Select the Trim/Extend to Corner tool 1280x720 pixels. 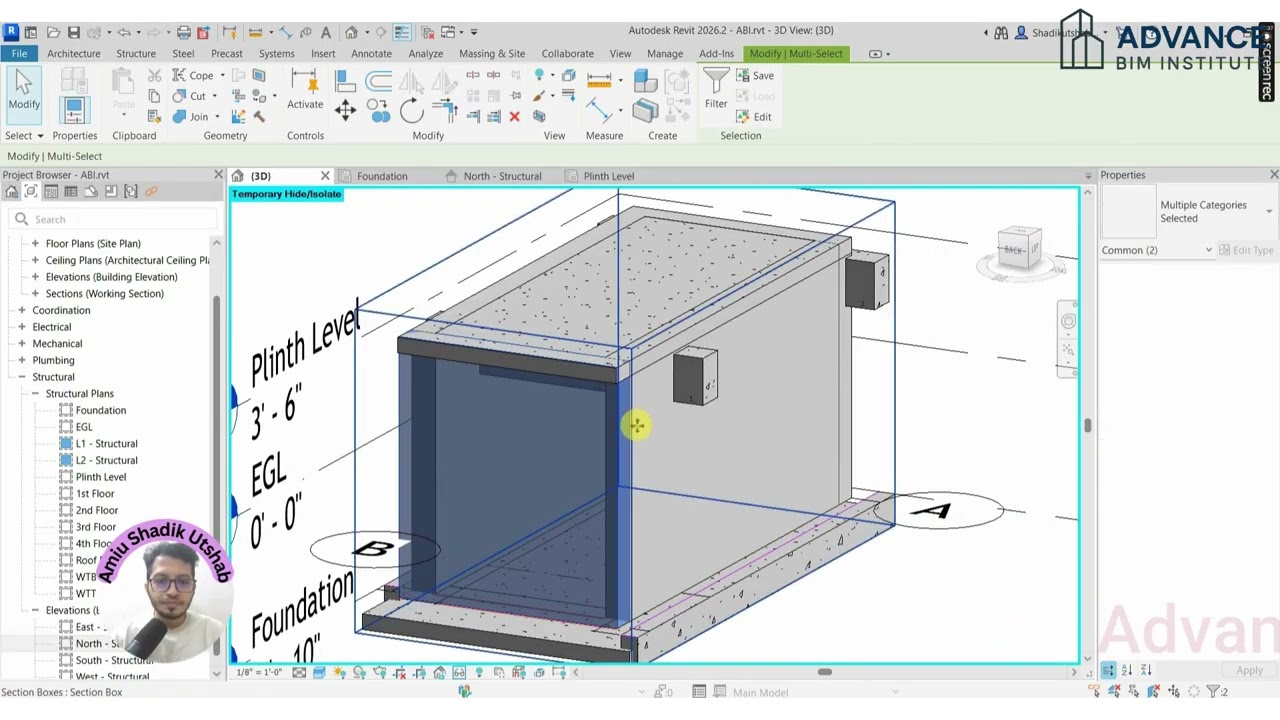[x=445, y=110]
